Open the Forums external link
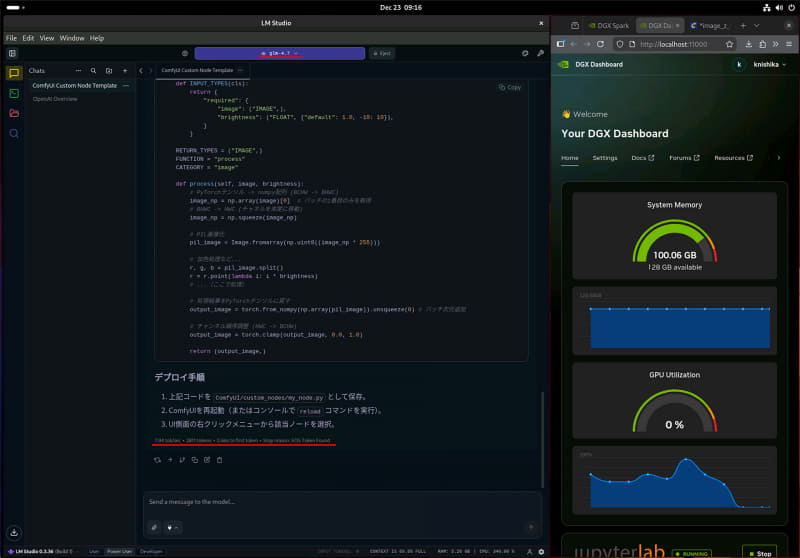 (684, 158)
